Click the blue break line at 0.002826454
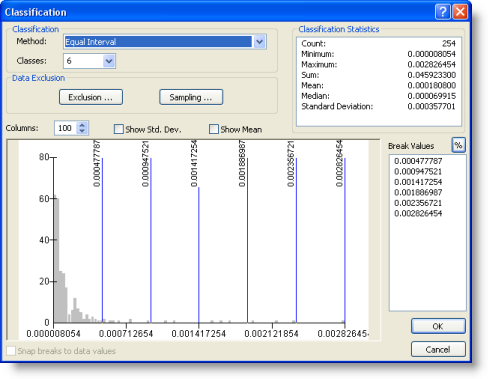The image size is (488, 379). pyautogui.click(x=345, y=240)
